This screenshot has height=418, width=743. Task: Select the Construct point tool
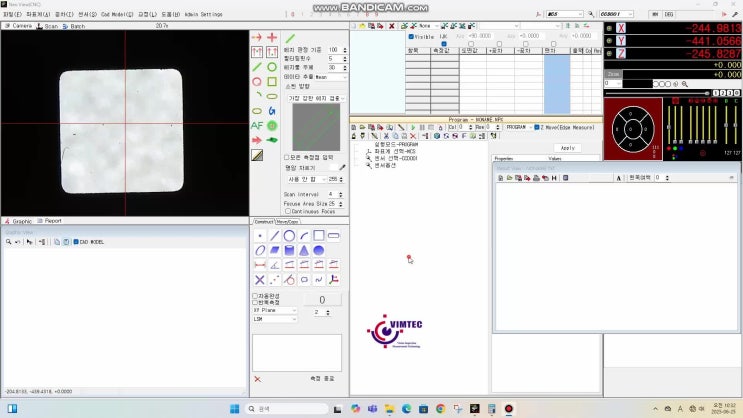coord(260,236)
